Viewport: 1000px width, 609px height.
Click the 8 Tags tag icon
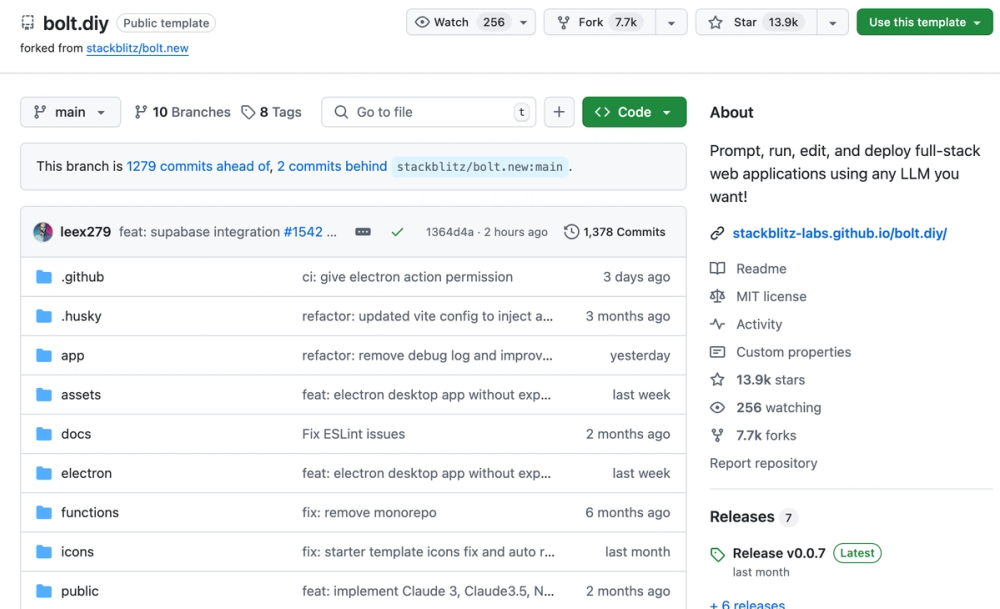(248, 112)
